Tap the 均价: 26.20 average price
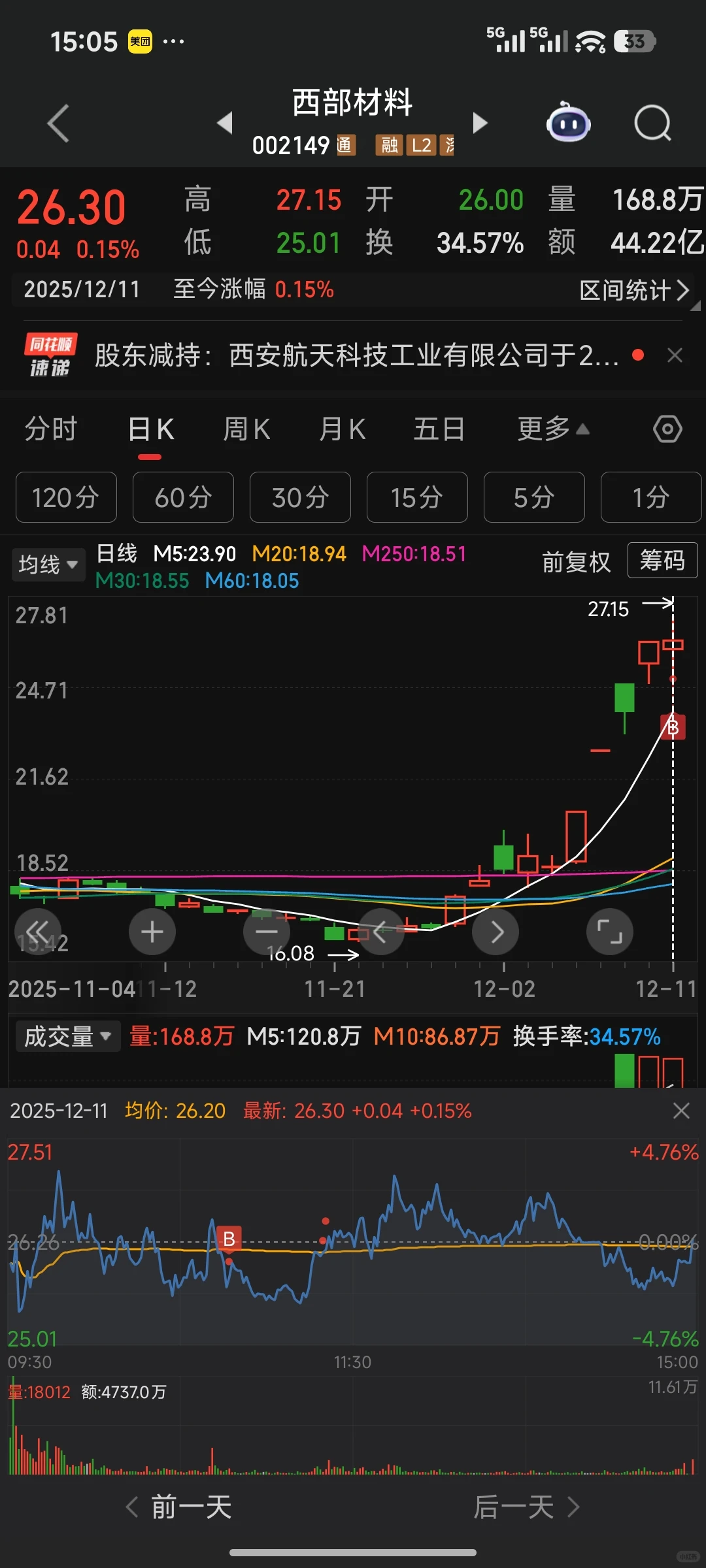The width and height of the screenshot is (706, 1568). coord(175,1111)
